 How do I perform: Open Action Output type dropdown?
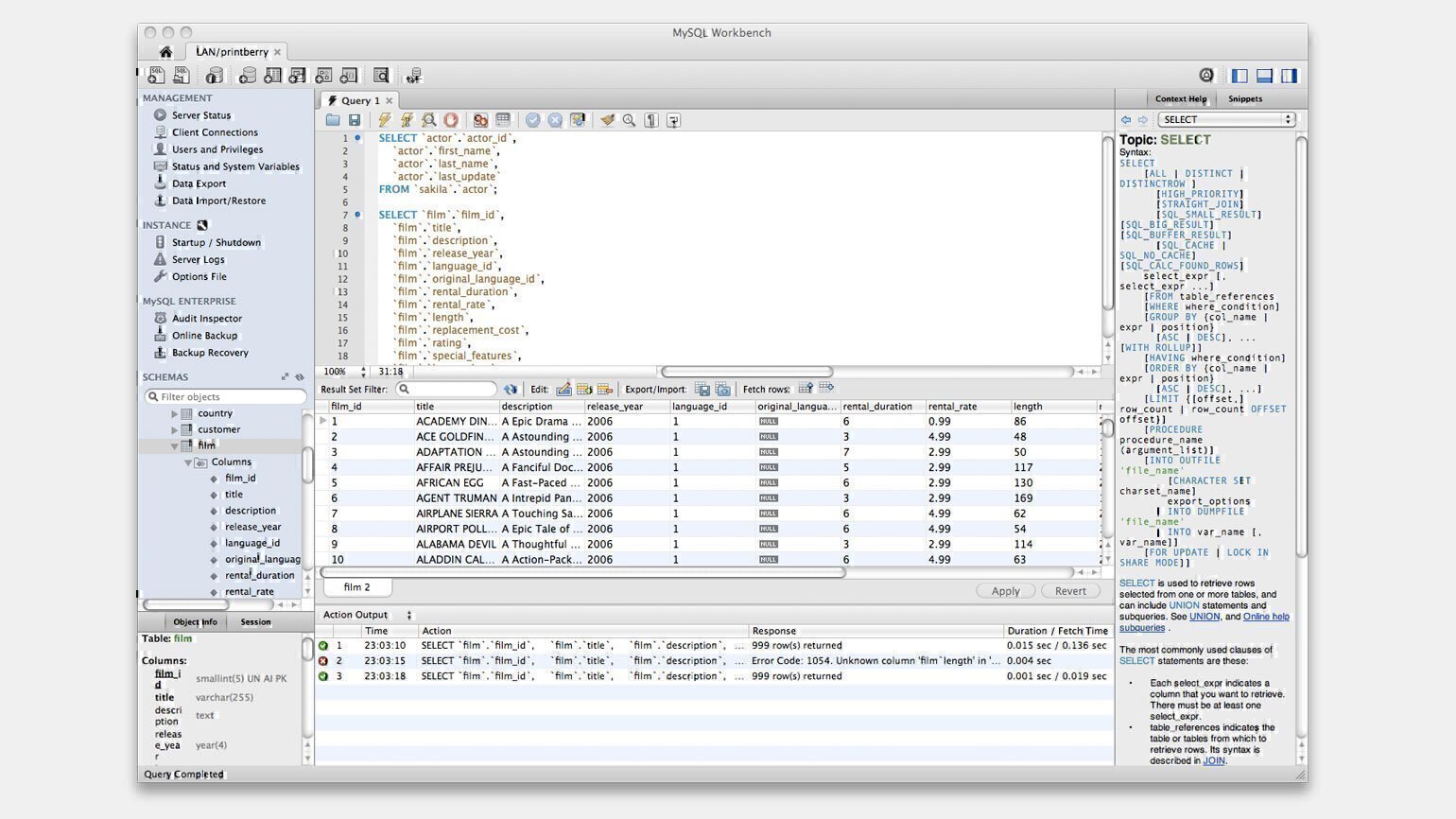[409, 615]
